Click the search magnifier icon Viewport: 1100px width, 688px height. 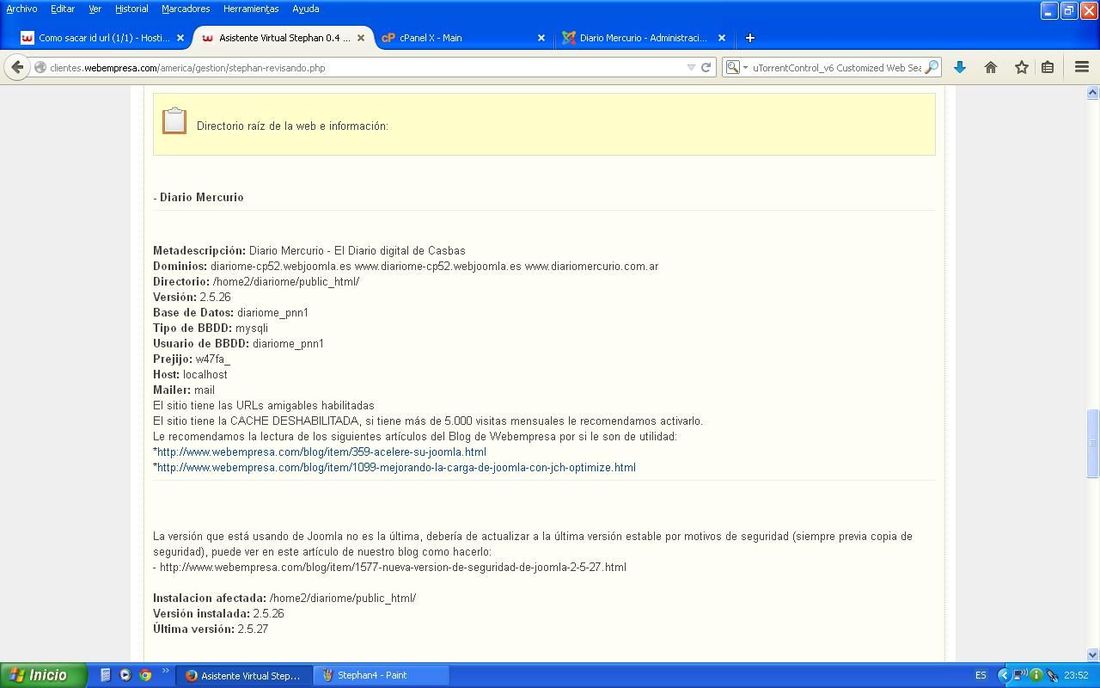coord(932,67)
